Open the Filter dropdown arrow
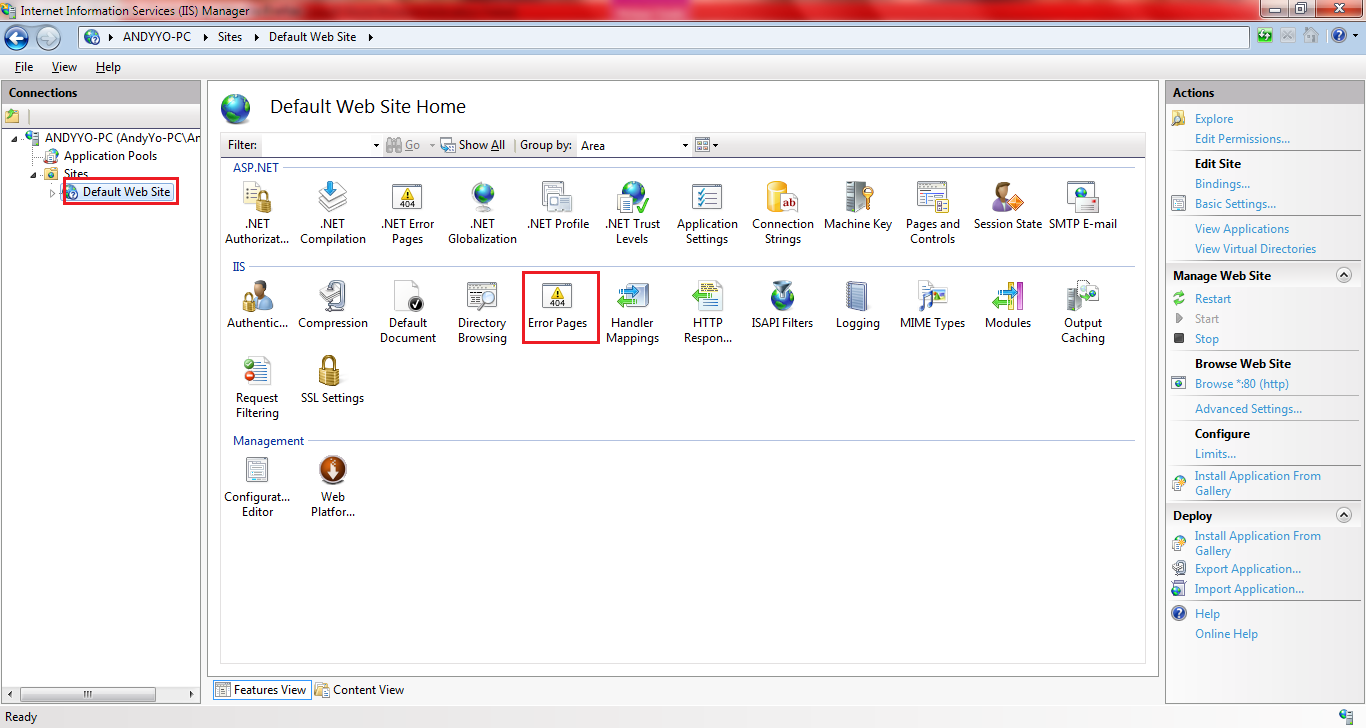1366x728 pixels. pyautogui.click(x=376, y=145)
